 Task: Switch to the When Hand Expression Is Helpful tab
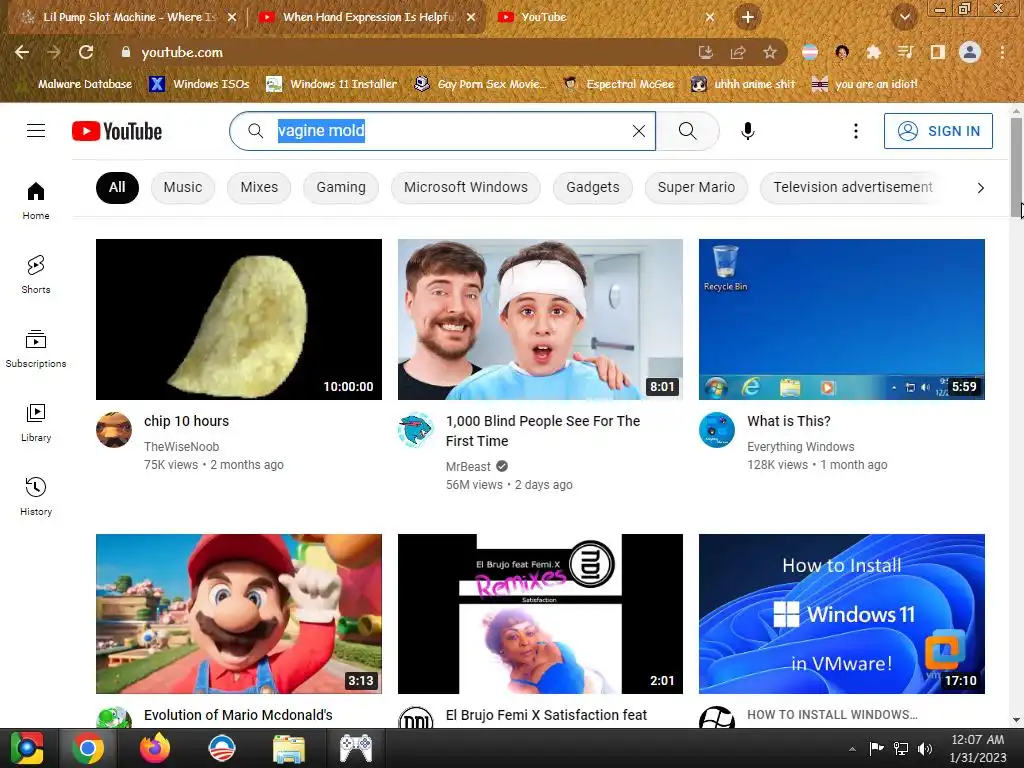[x=368, y=17]
